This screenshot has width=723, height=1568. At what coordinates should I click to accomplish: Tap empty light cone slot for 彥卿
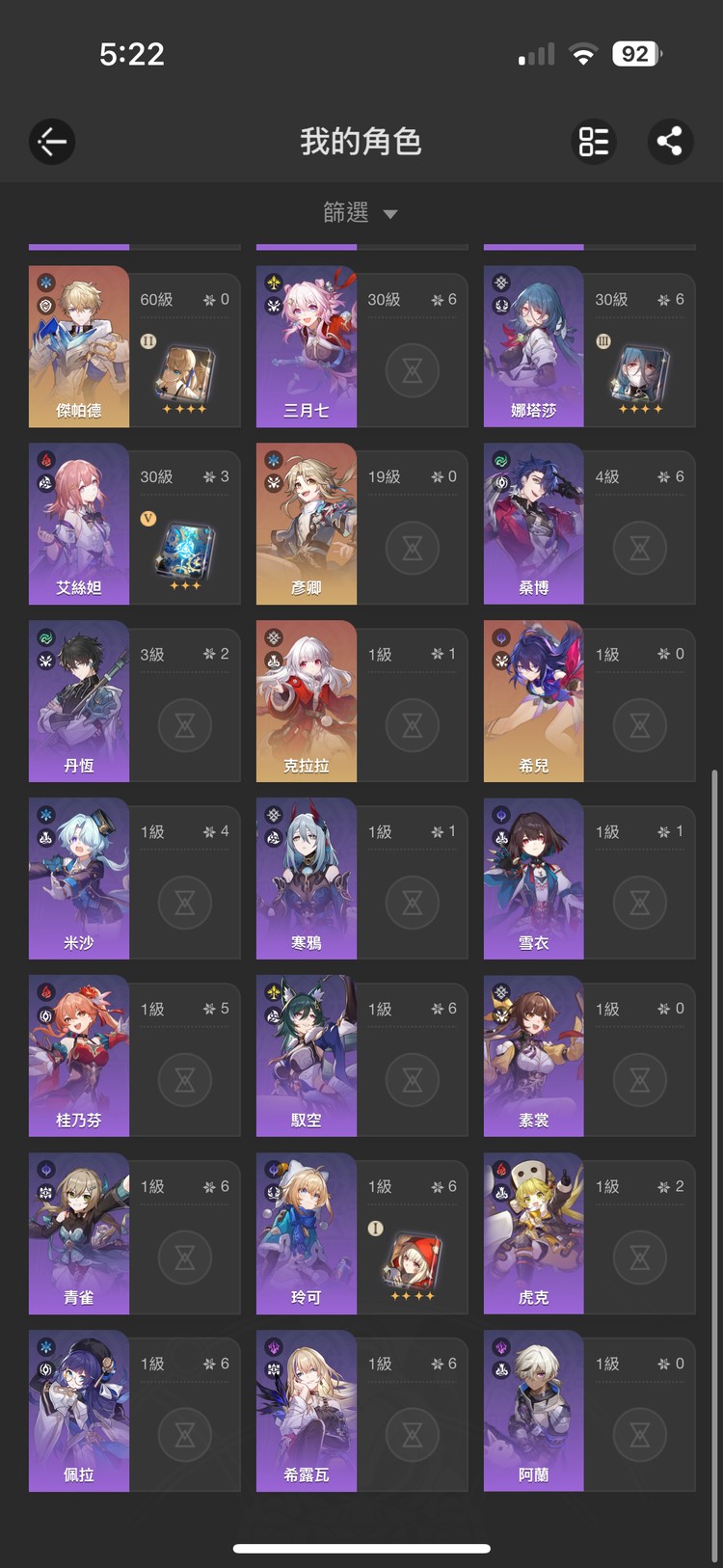coord(413,548)
